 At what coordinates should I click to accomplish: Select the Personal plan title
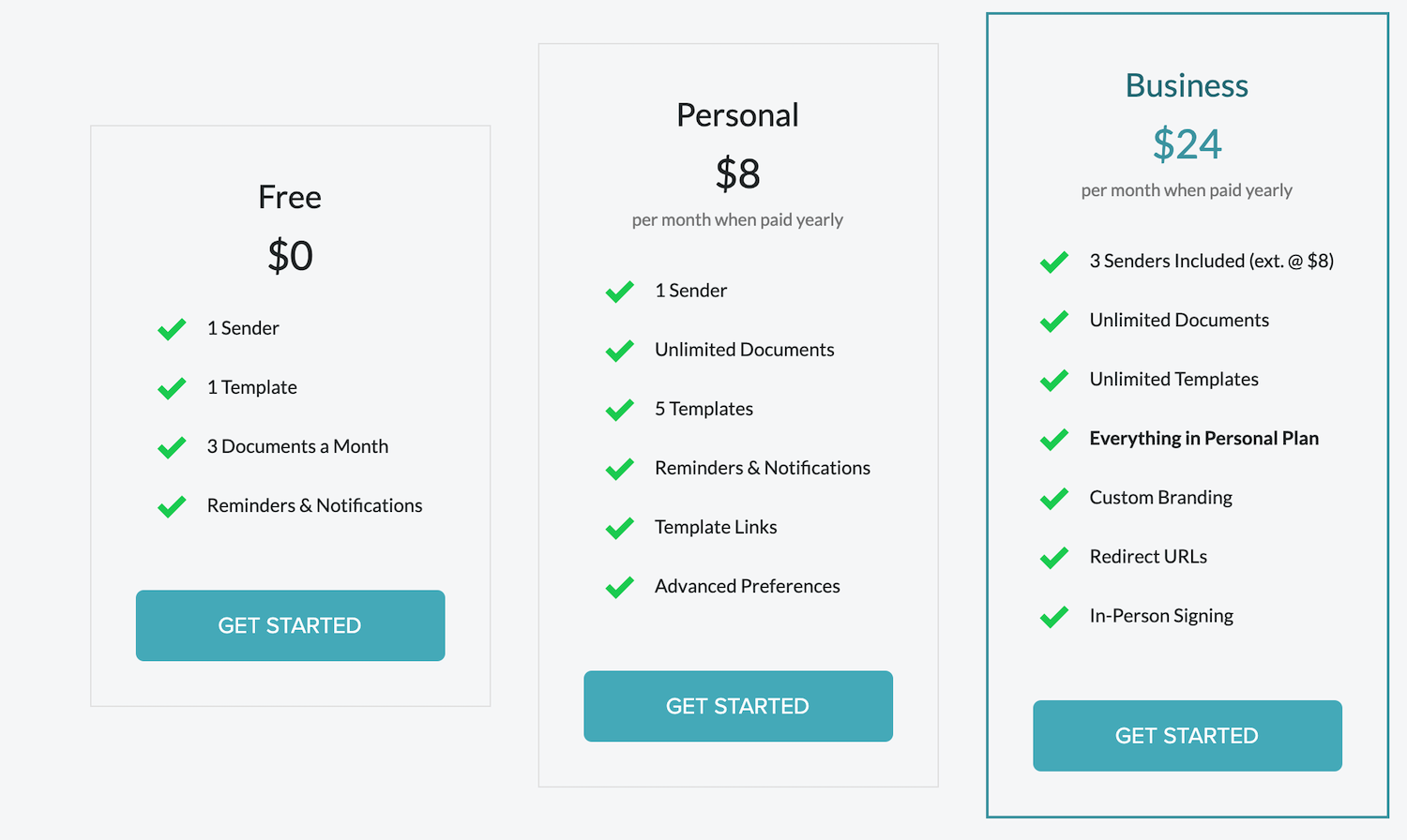737,115
